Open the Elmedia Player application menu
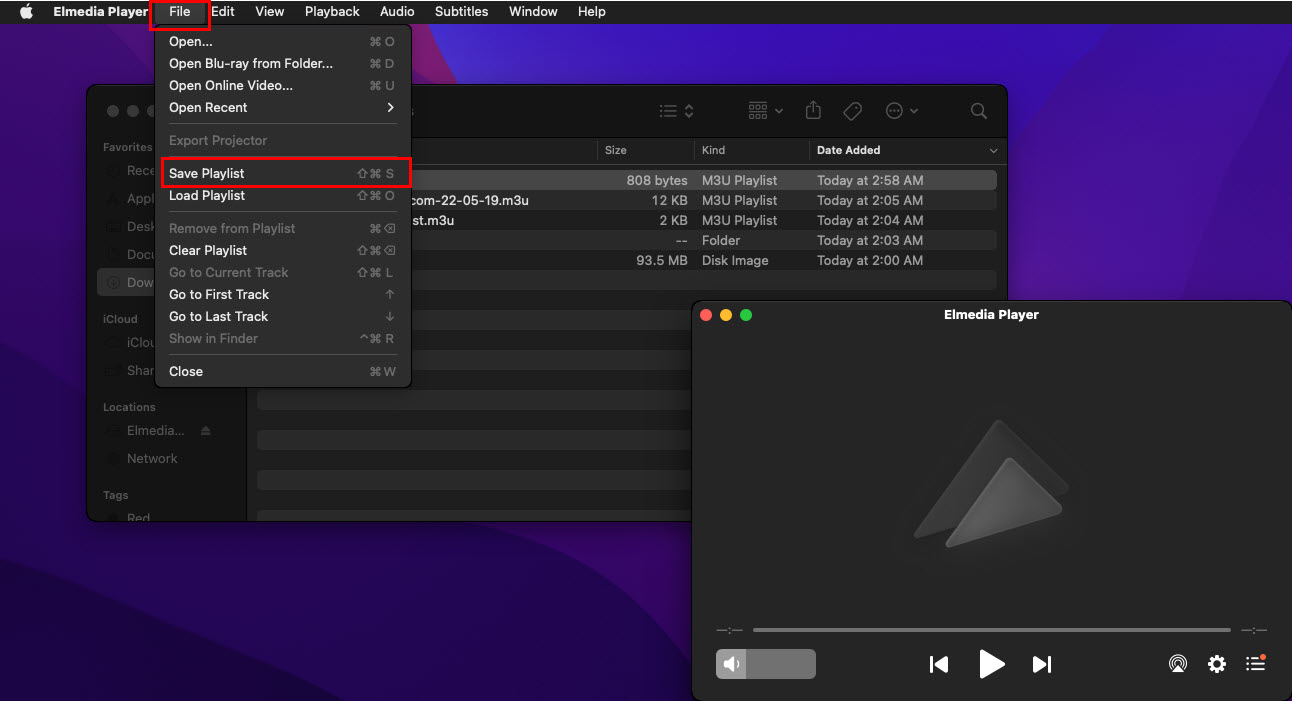 click(x=101, y=11)
